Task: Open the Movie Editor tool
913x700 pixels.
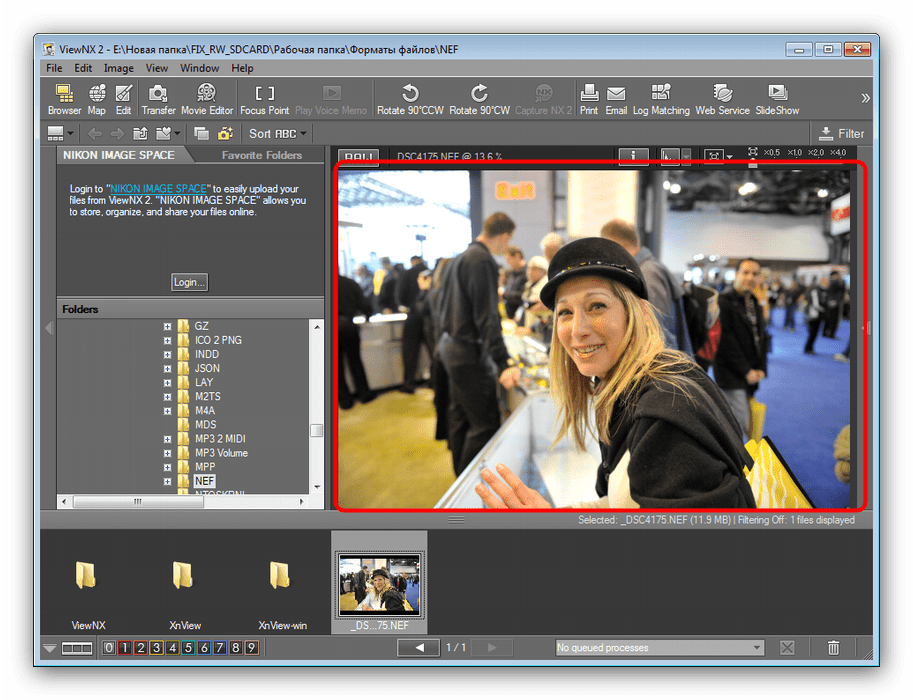Action: 207,99
